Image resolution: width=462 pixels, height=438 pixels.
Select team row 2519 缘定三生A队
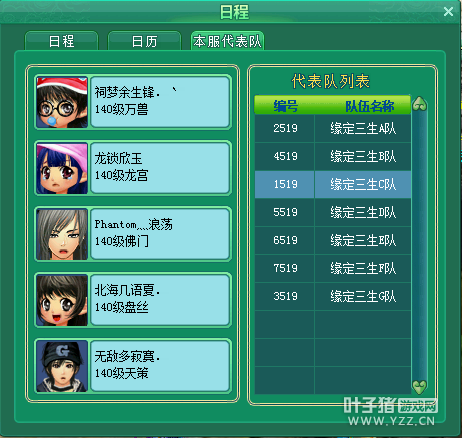pyautogui.click(x=333, y=128)
